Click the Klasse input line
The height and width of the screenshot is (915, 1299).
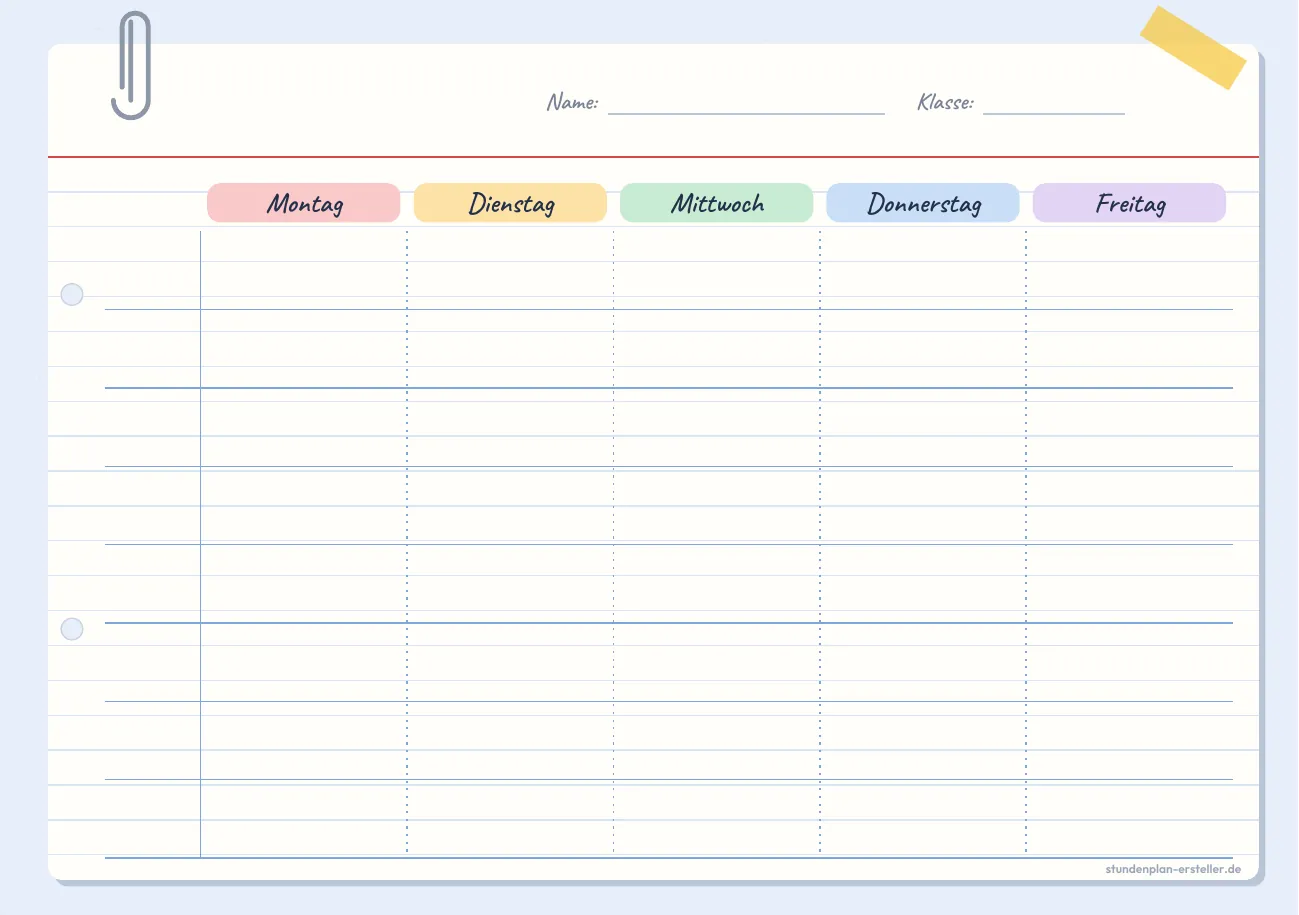point(1054,113)
